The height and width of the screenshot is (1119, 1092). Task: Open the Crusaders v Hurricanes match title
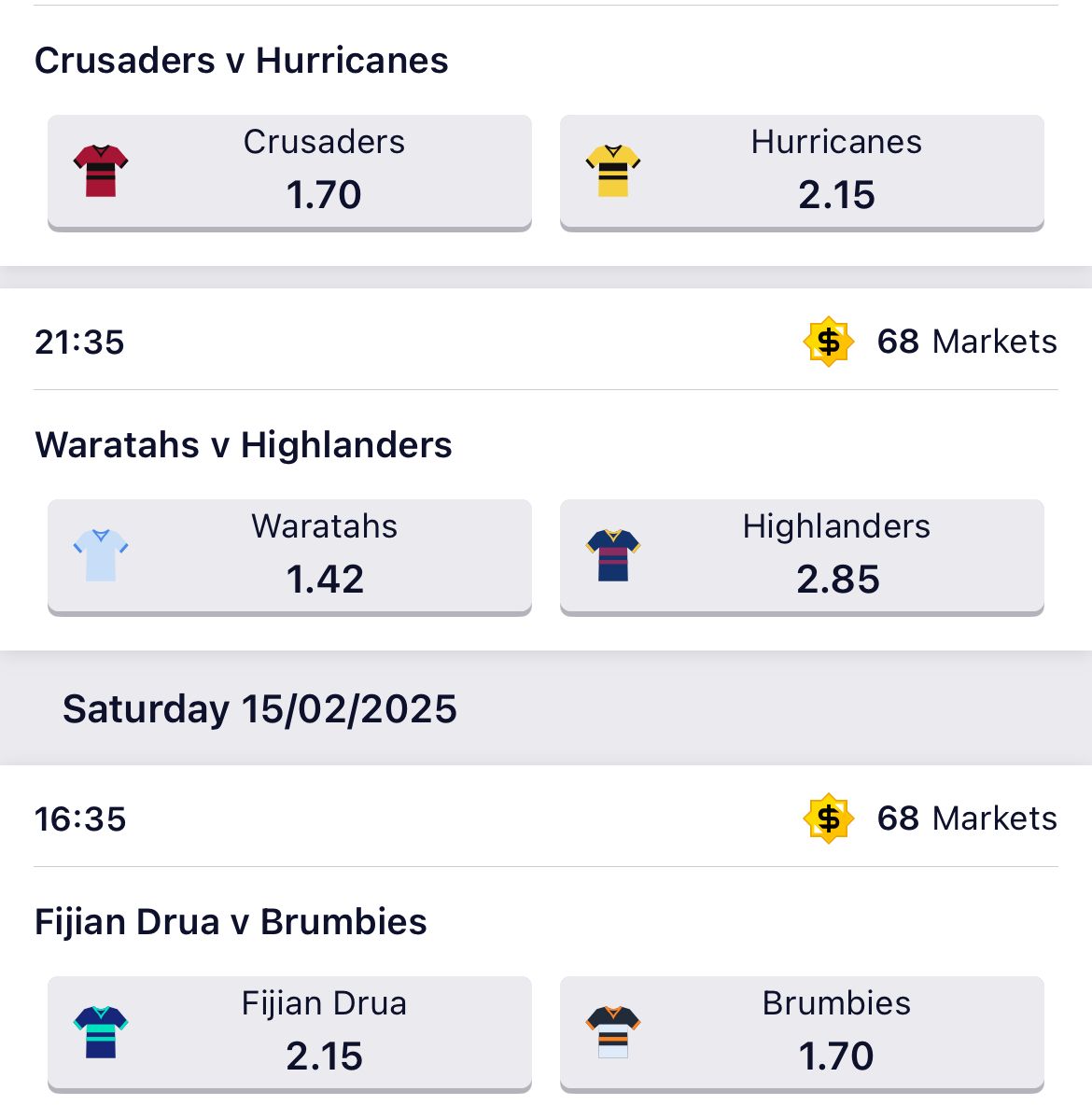(242, 61)
